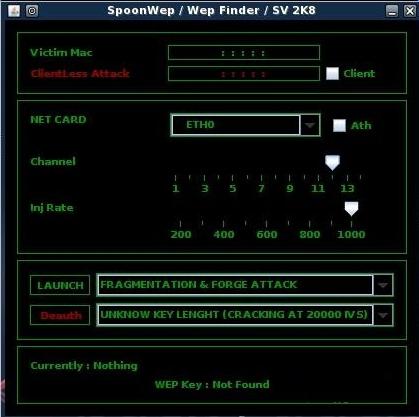Image resolution: width=419 pixels, height=417 pixels.
Task: Close the SpoonWep window
Action: click(x=410, y=11)
